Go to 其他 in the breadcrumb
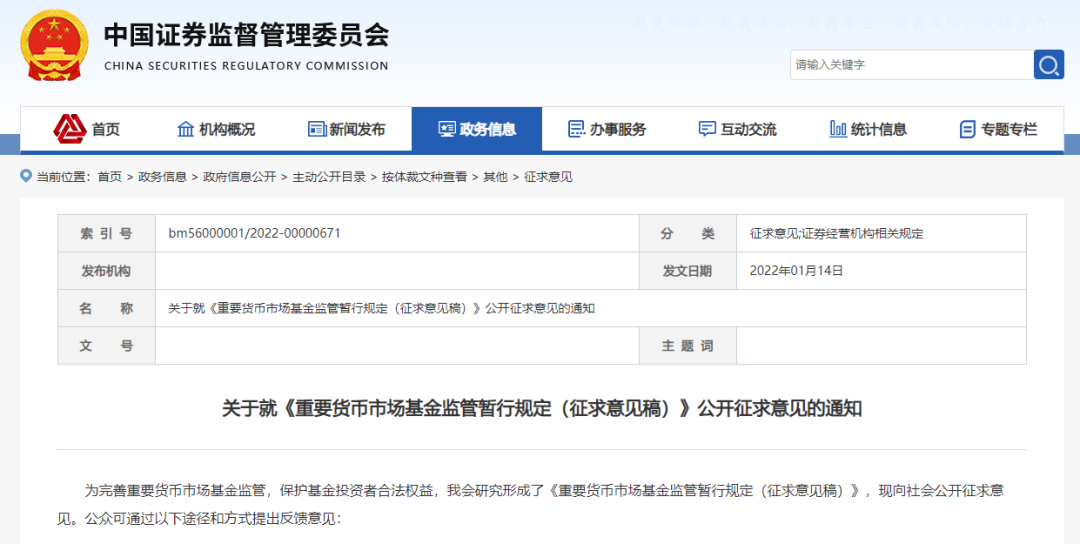The image size is (1080, 544). [495, 177]
